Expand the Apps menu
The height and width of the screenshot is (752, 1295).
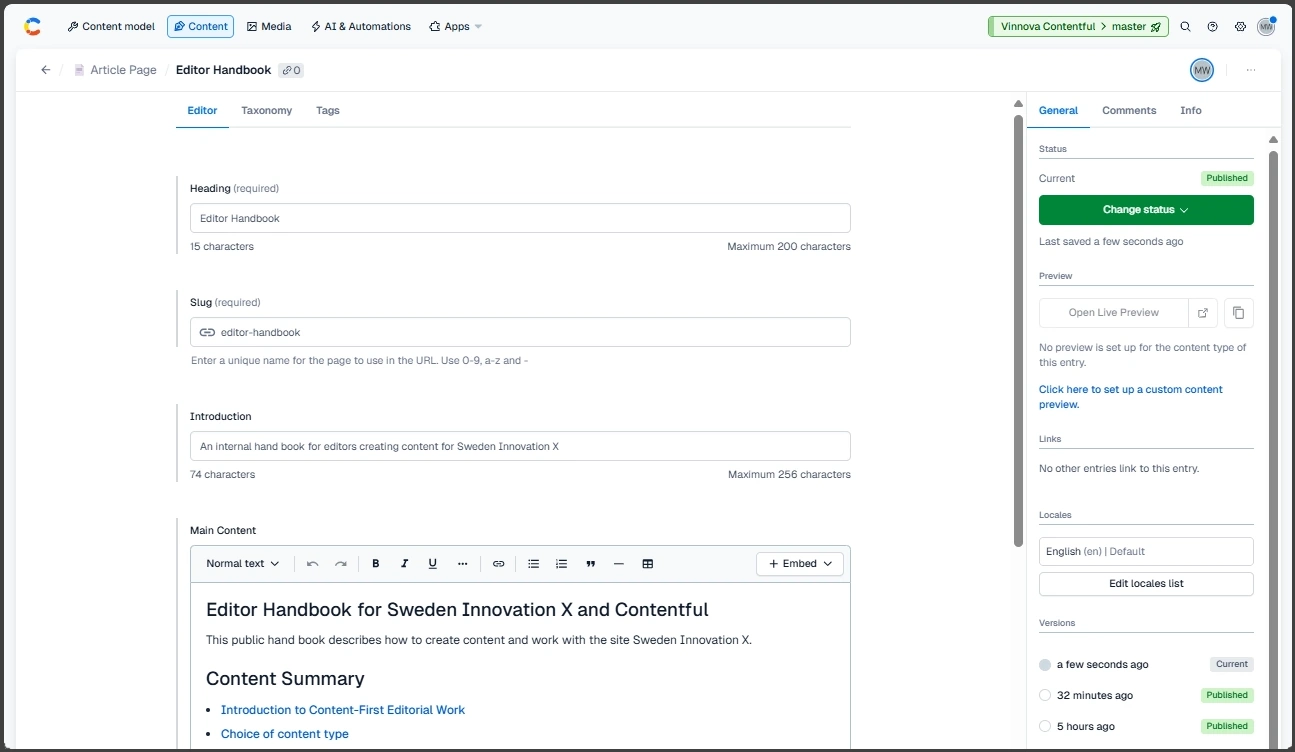(x=455, y=27)
